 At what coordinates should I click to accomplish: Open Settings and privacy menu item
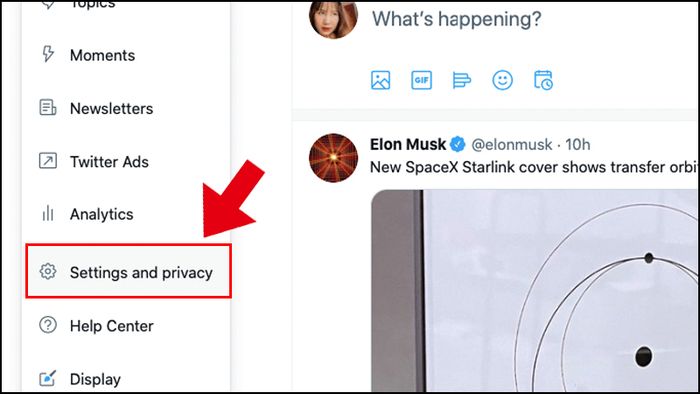click(129, 271)
